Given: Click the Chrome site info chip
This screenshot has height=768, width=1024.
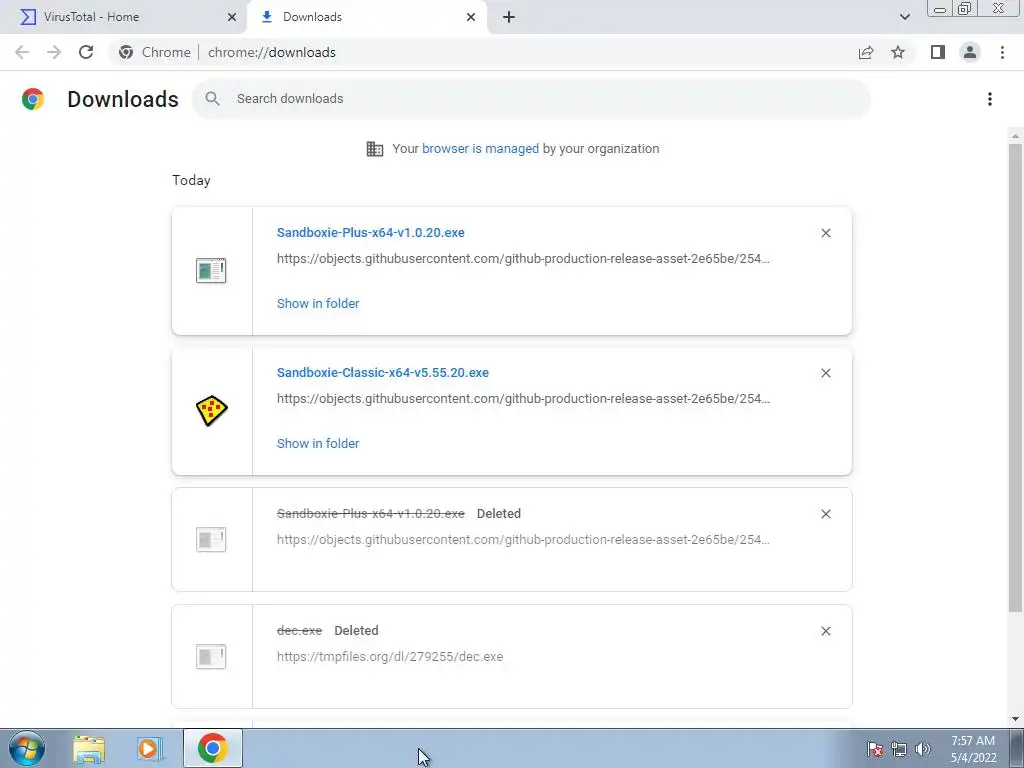Looking at the screenshot, I should click(x=155, y=52).
